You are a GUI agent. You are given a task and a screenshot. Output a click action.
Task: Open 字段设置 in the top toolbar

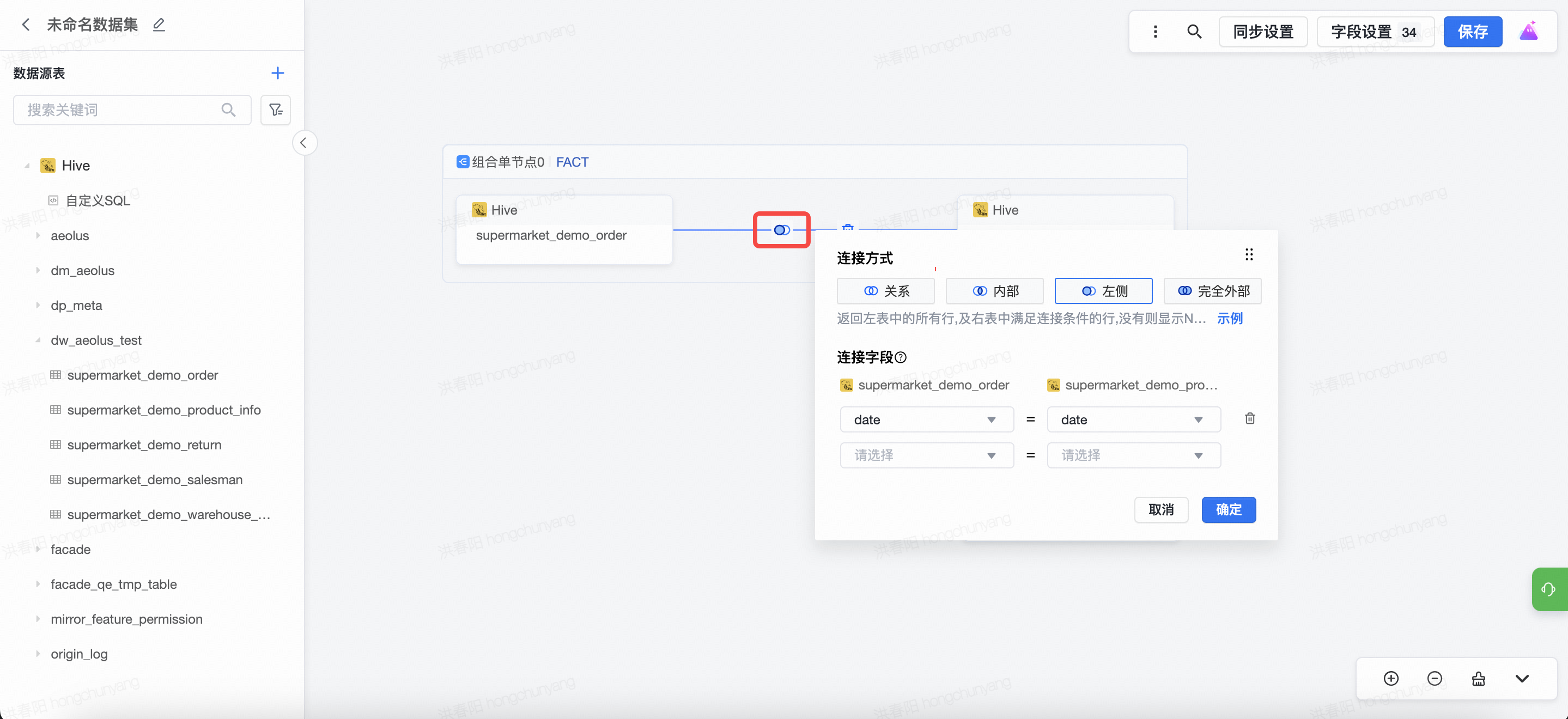tap(1375, 32)
